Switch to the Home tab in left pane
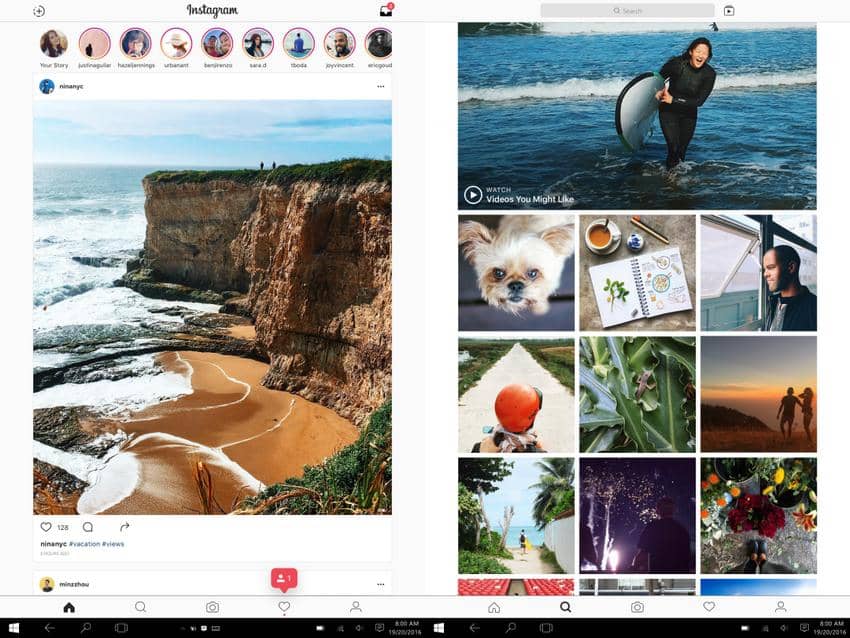The image size is (850, 638). (x=69, y=607)
